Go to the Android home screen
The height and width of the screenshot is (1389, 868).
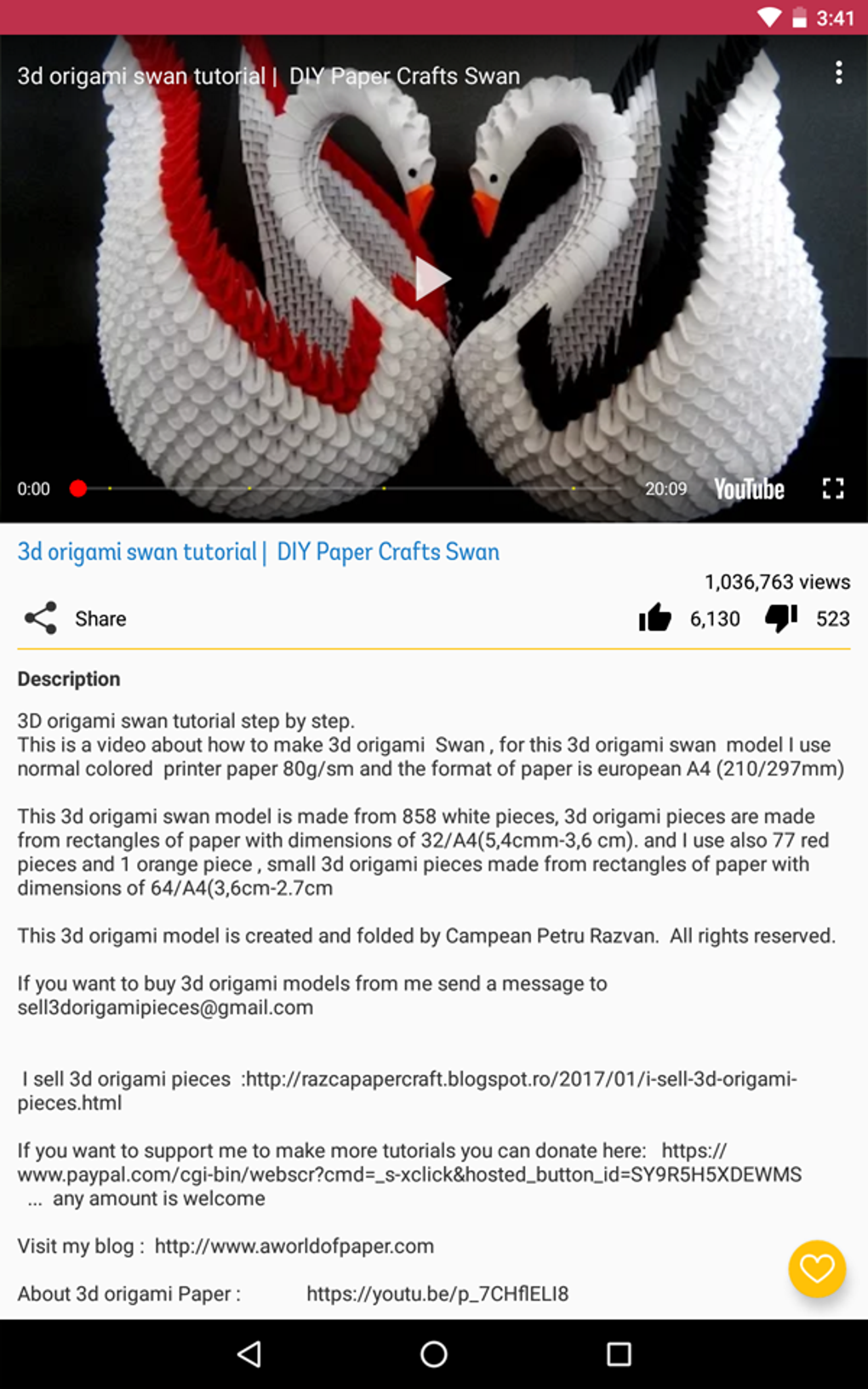(434, 1354)
